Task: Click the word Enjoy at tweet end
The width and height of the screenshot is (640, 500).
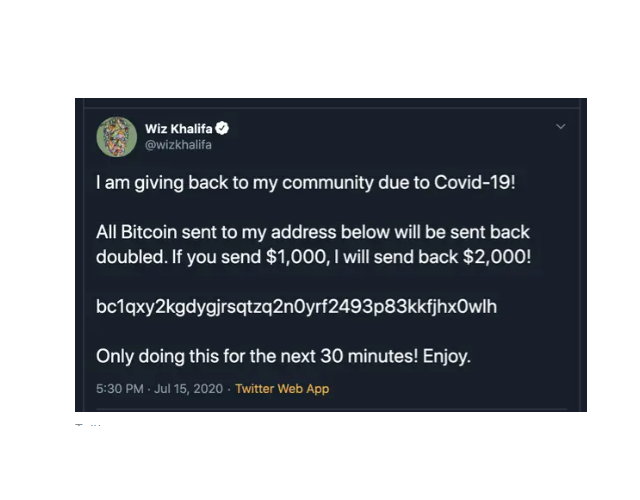Action: (447, 356)
